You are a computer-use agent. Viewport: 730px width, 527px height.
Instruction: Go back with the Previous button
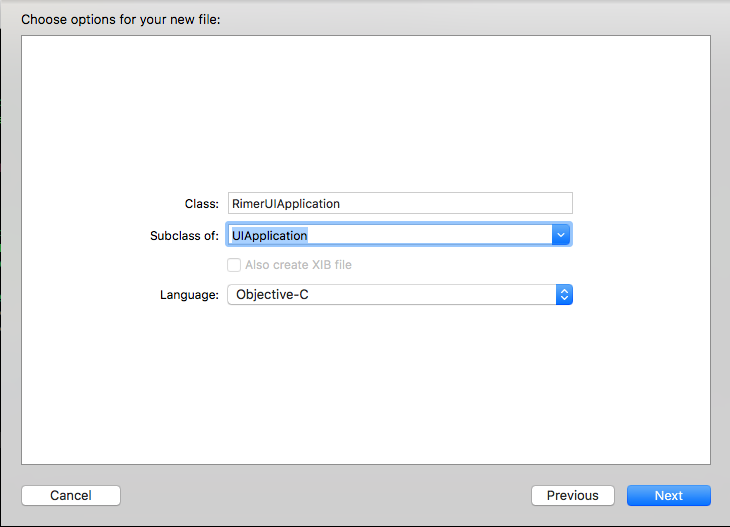573,495
